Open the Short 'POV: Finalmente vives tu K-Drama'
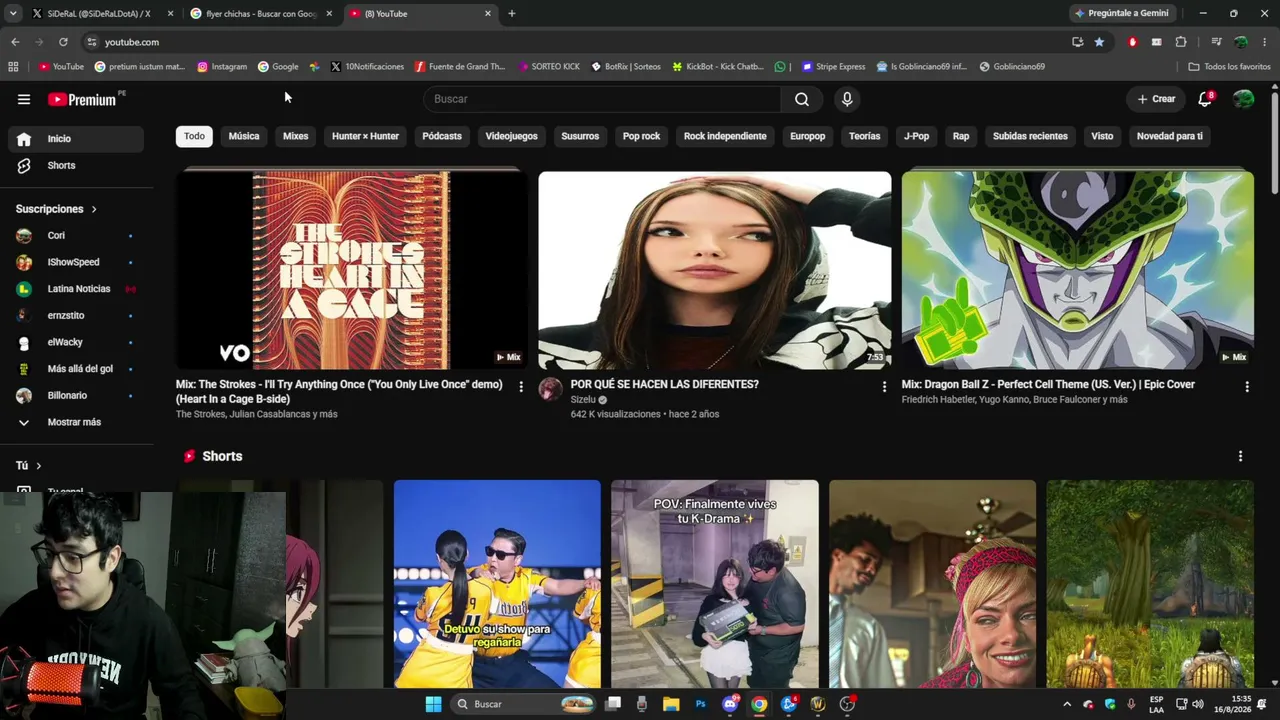This screenshot has width=1280, height=720. 715,584
